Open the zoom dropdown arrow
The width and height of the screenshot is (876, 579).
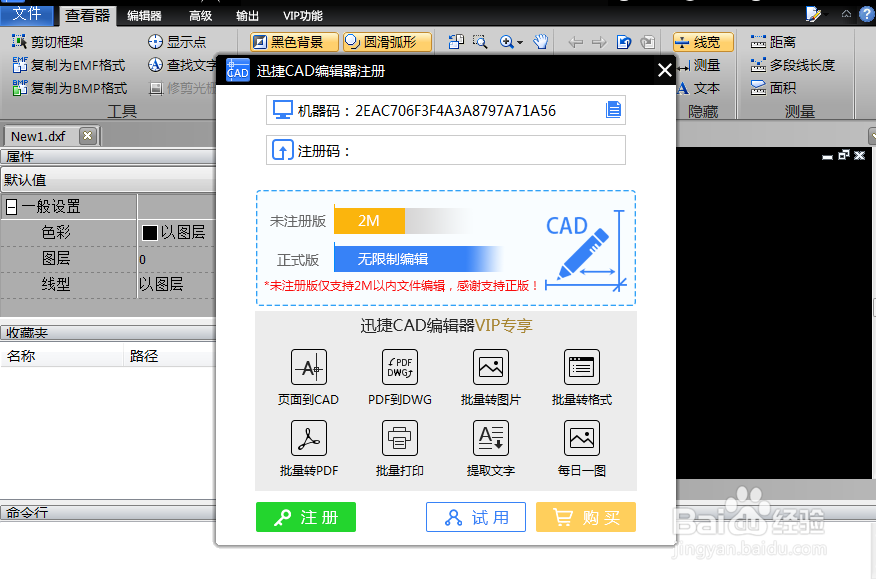tap(521, 42)
